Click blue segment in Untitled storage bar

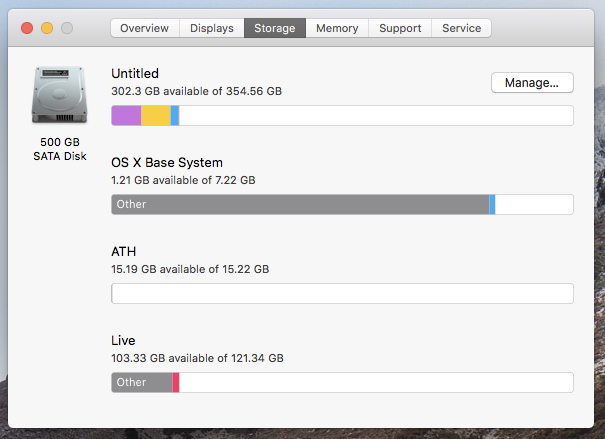[175, 115]
